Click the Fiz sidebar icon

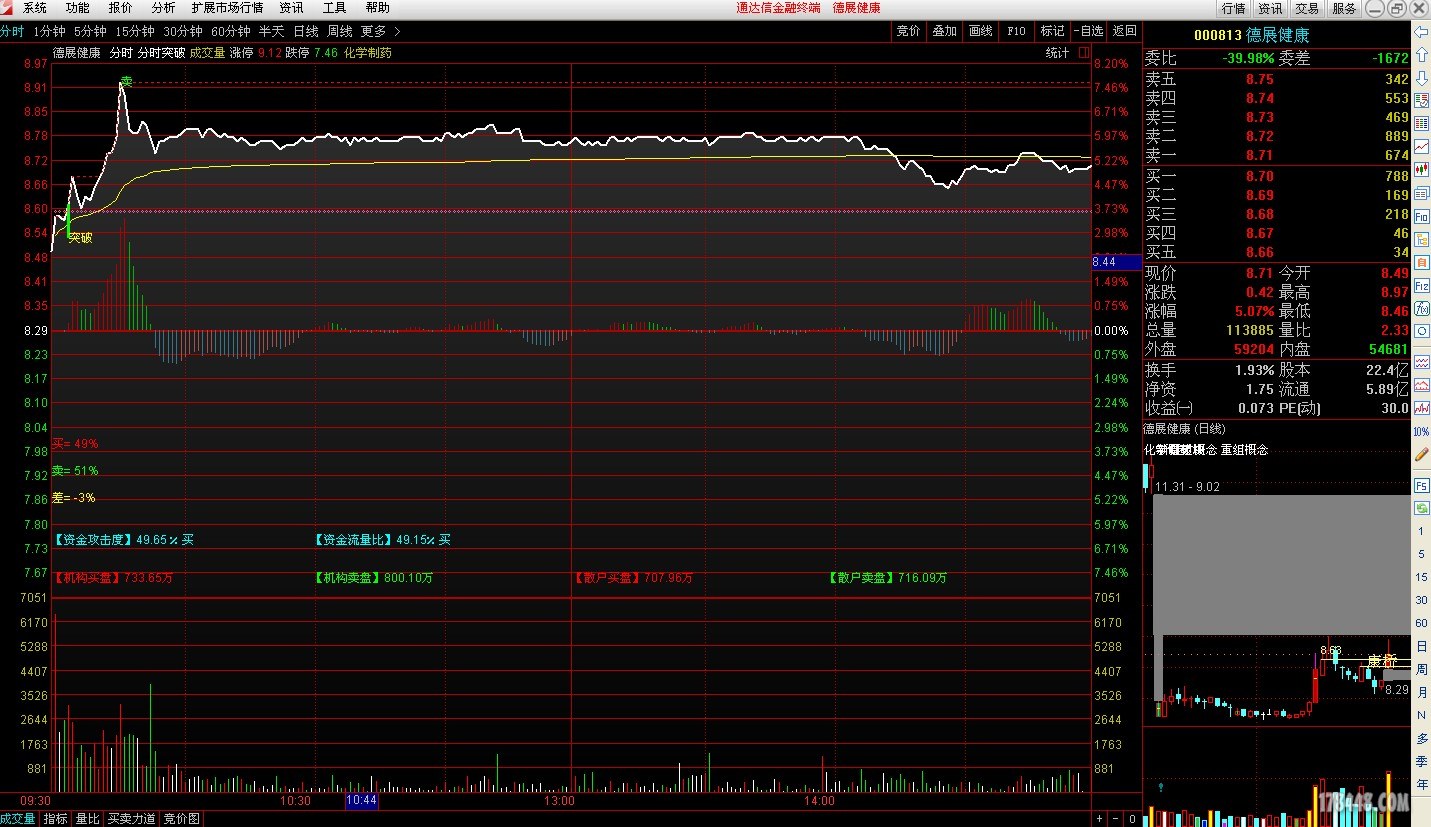(1421, 285)
